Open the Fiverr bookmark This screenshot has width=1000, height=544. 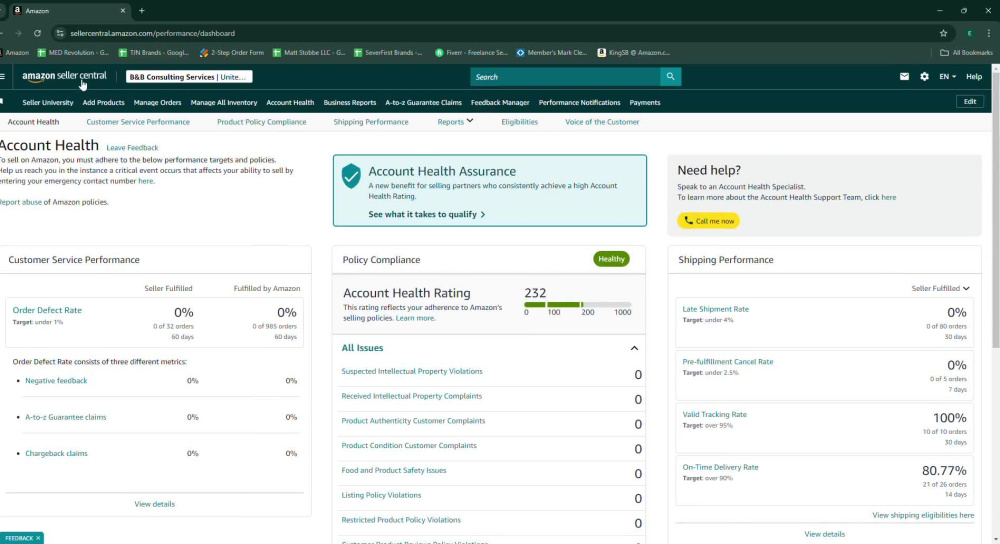pyautogui.click(x=471, y=52)
